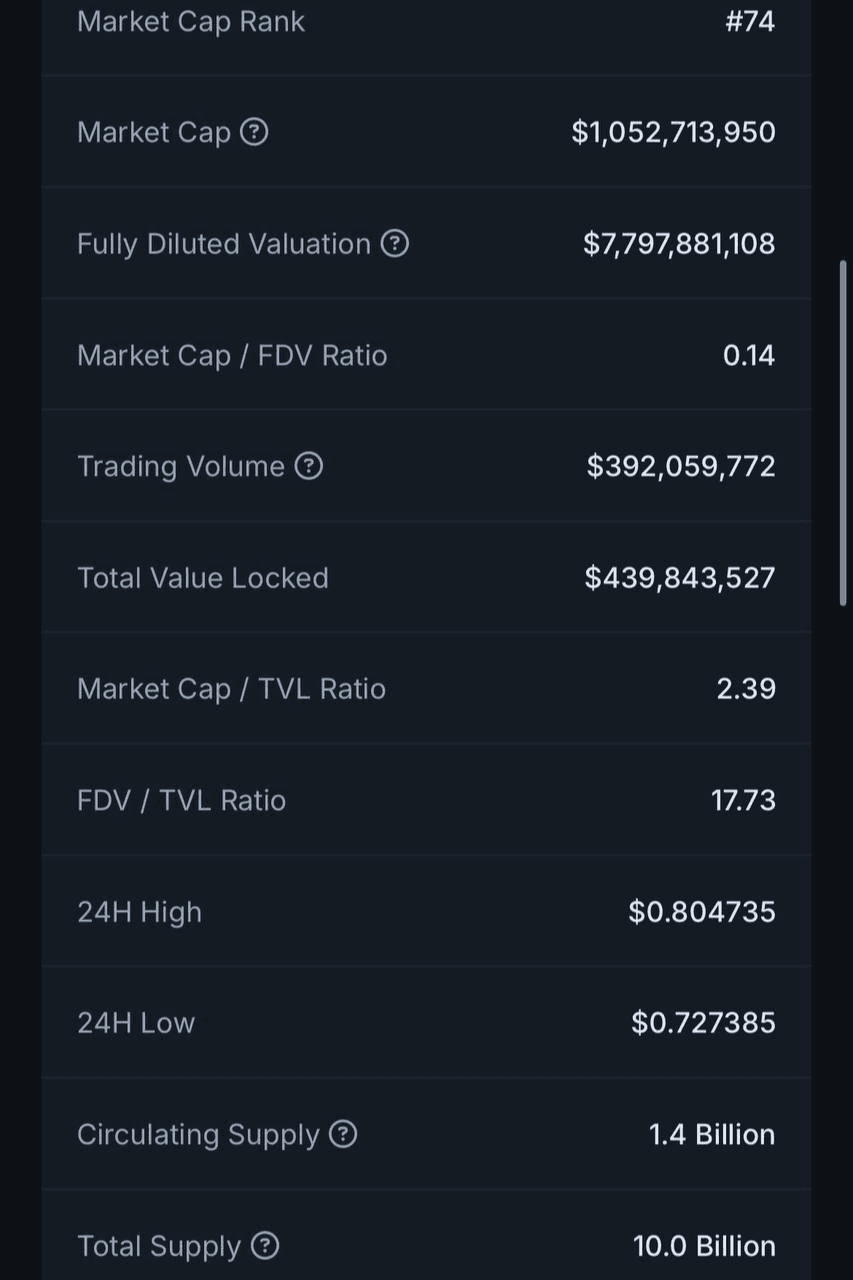Tap the Fully Diluted Valuation info icon

(x=395, y=243)
